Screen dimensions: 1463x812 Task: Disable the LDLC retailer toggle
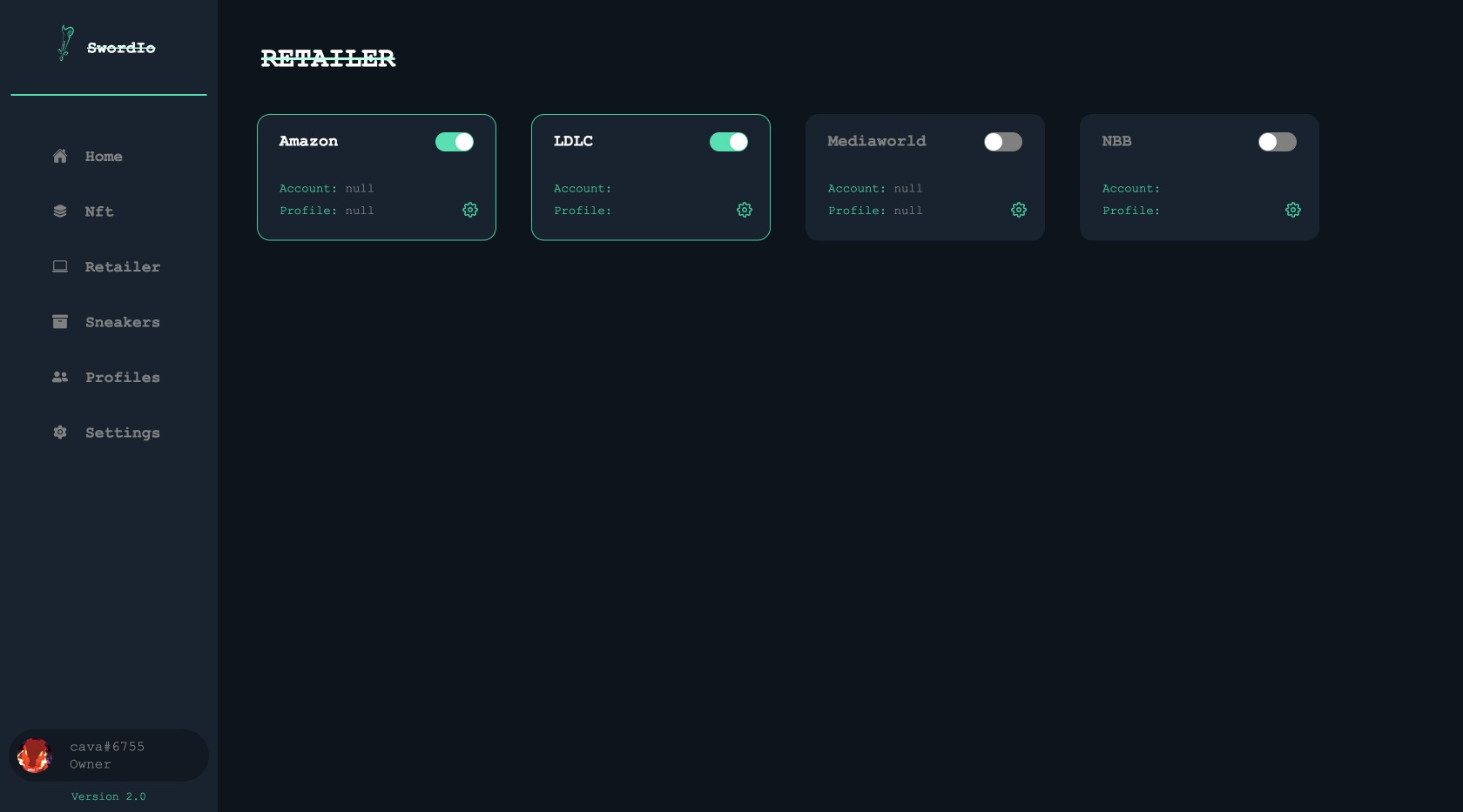tap(729, 141)
